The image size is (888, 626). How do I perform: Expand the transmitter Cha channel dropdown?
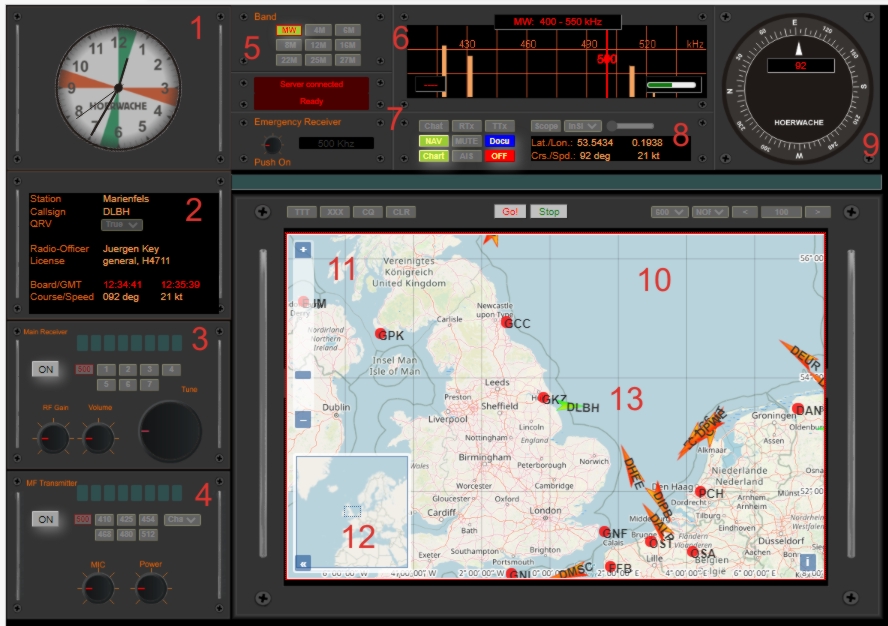[183, 519]
